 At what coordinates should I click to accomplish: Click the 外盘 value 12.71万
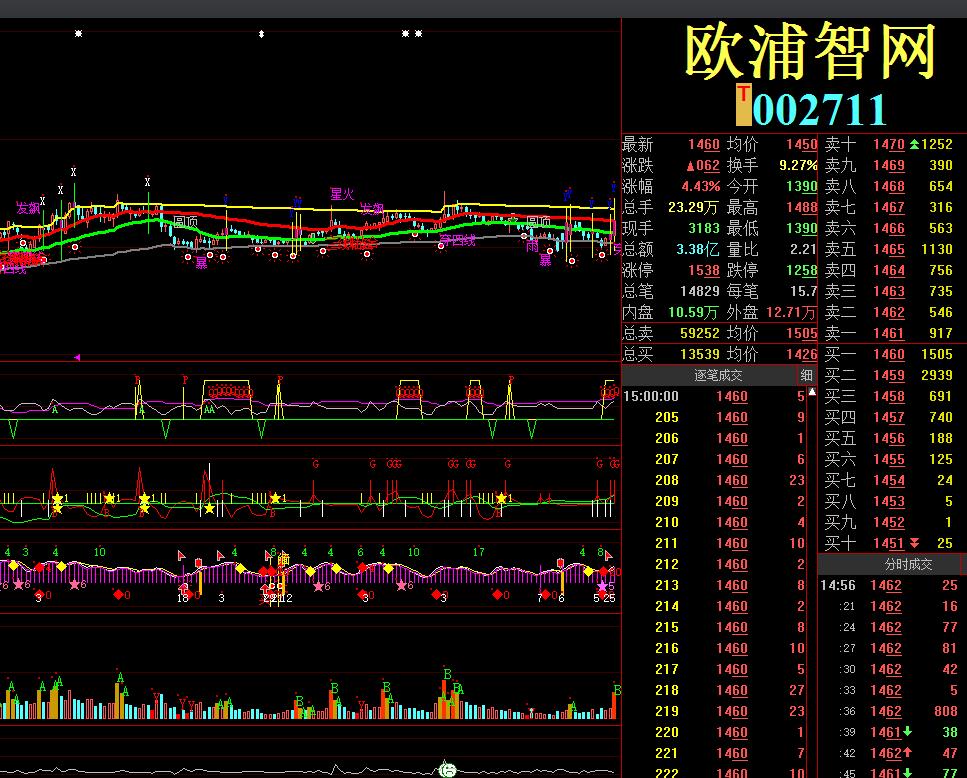pyautogui.click(x=791, y=312)
